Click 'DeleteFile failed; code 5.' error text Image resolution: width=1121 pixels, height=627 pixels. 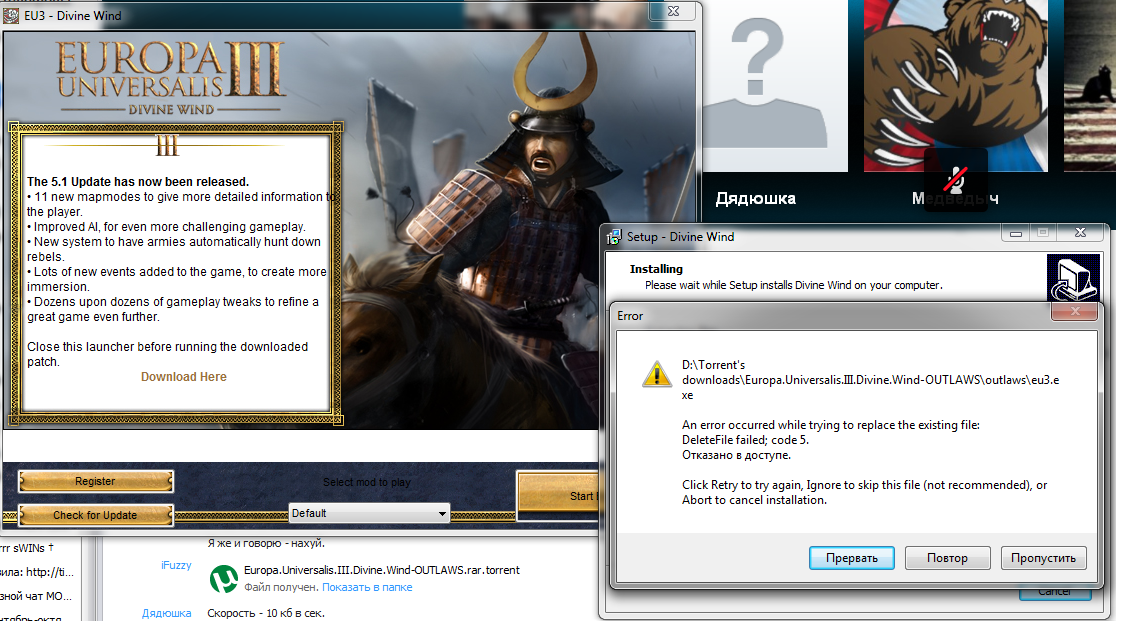click(745, 440)
